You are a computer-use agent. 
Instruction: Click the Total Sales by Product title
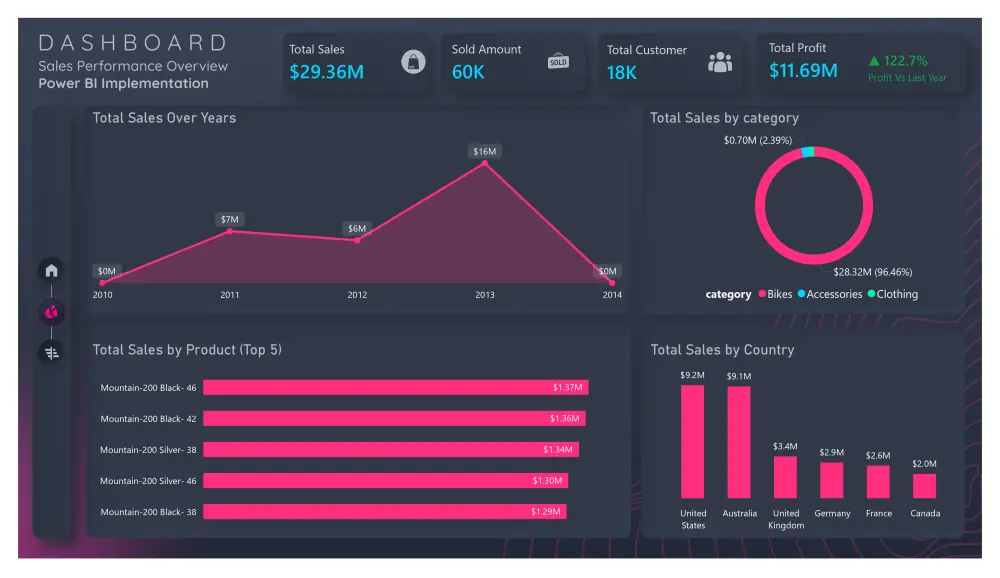point(187,350)
